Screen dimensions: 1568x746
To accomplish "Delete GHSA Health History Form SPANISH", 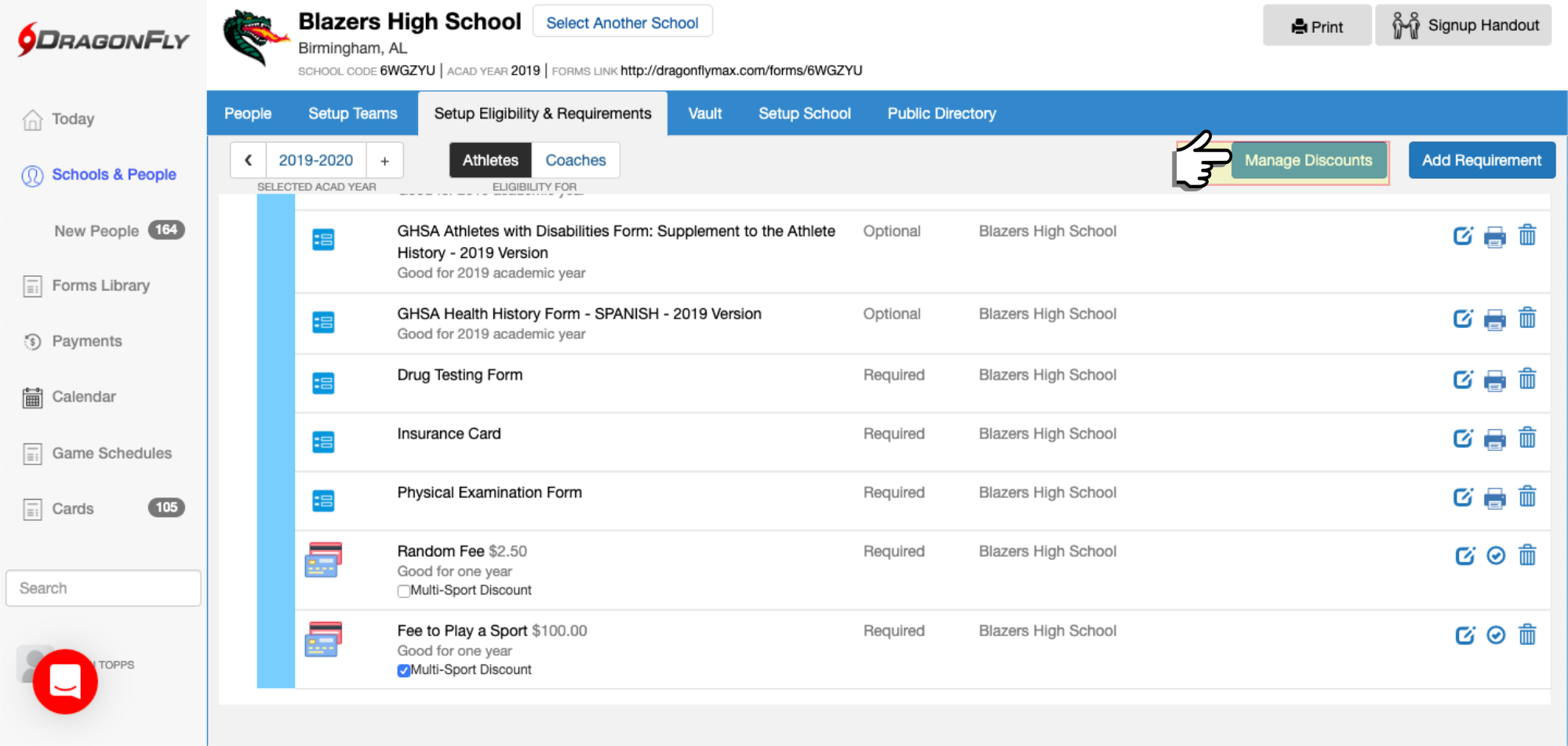I will coord(1526,318).
